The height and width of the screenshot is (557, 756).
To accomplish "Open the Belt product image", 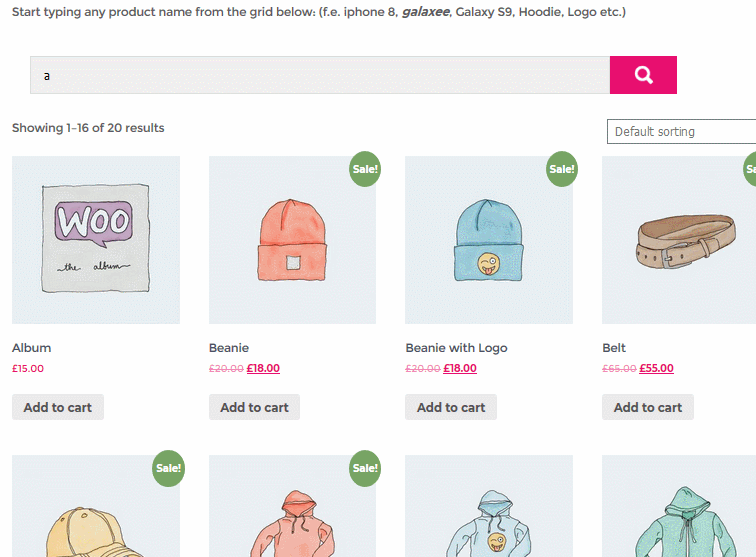I will (679, 240).
